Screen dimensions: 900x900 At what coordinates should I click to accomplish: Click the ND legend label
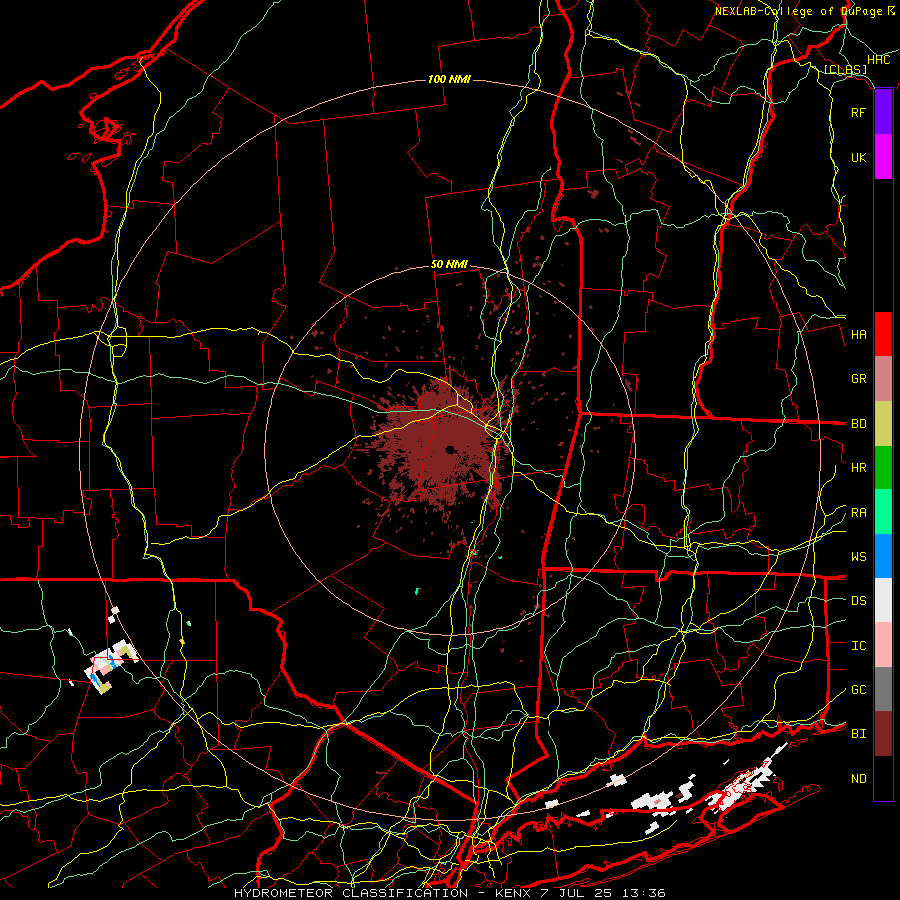[858, 779]
